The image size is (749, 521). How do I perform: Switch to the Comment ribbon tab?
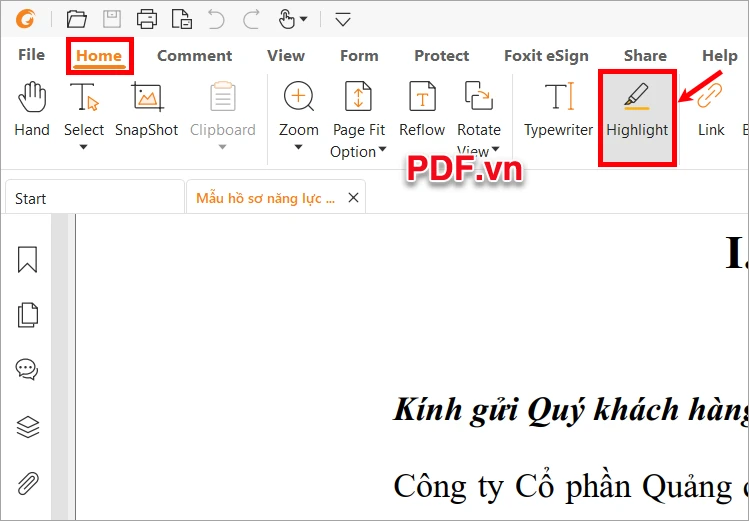pyautogui.click(x=194, y=56)
